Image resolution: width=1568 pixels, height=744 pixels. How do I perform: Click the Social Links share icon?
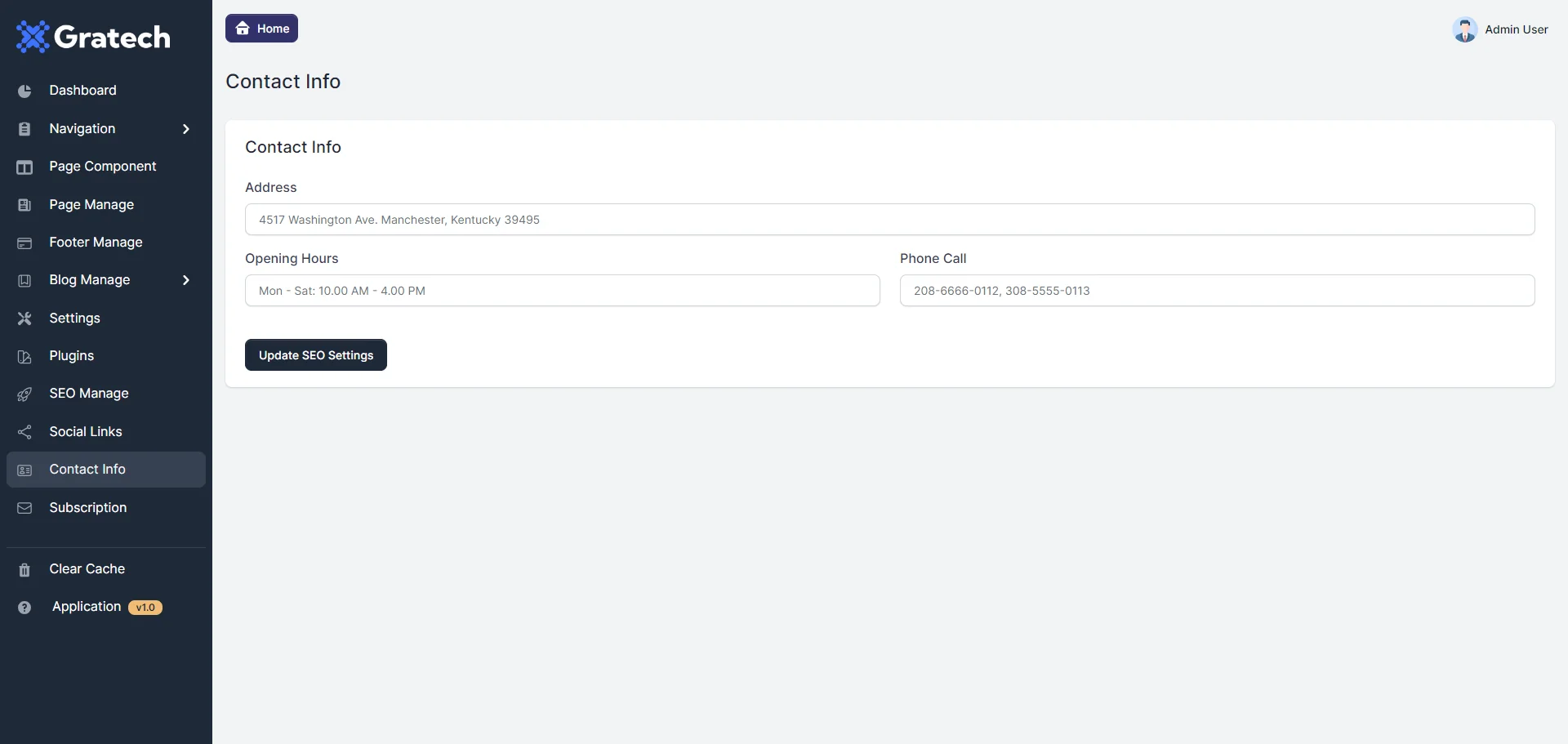(x=24, y=432)
